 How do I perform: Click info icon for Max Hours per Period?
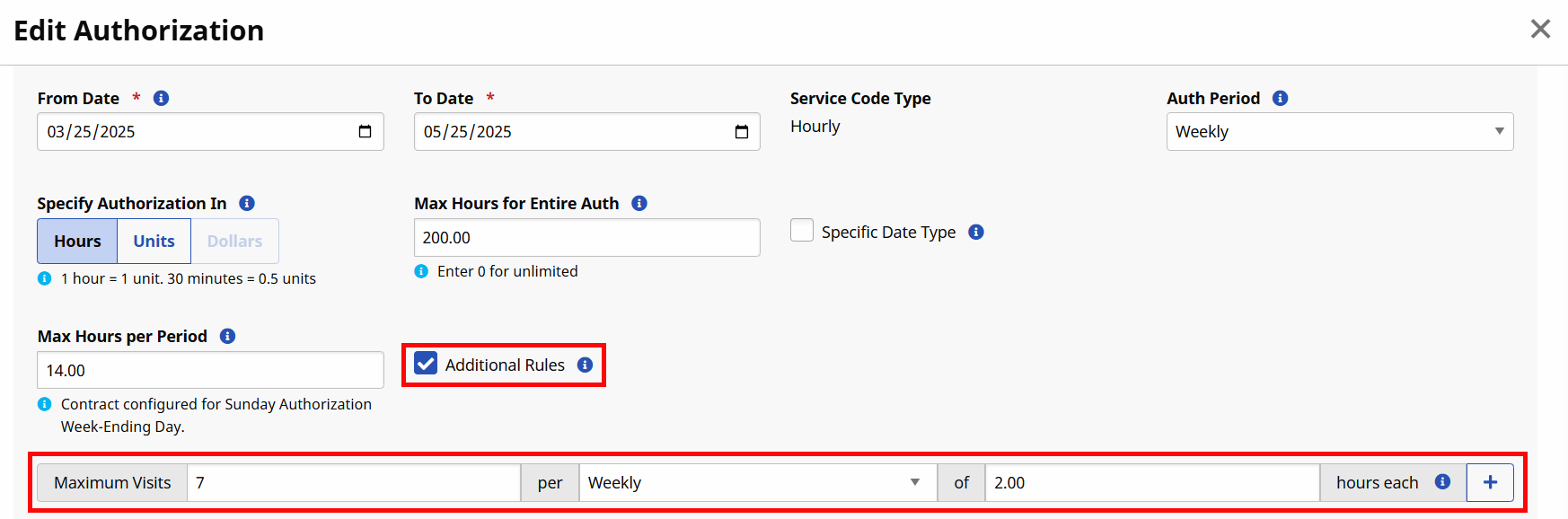[228, 337]
